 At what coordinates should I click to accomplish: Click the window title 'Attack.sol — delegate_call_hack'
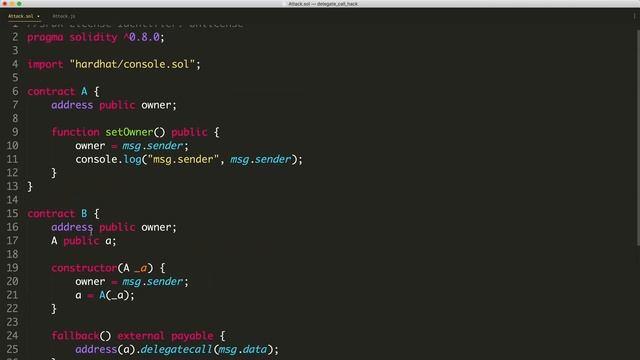click(323, 4)
